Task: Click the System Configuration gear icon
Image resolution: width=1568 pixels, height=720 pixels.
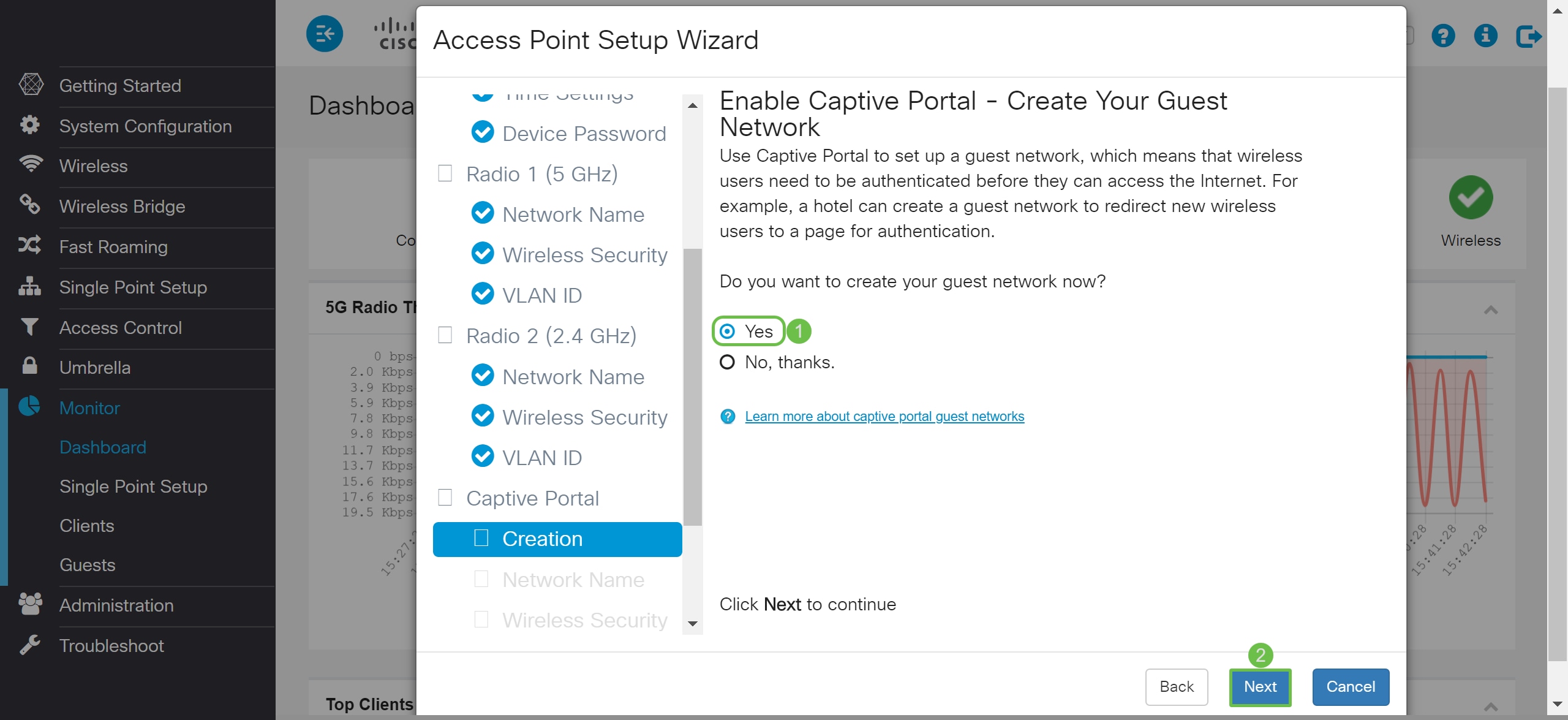Action: point(29,125)
